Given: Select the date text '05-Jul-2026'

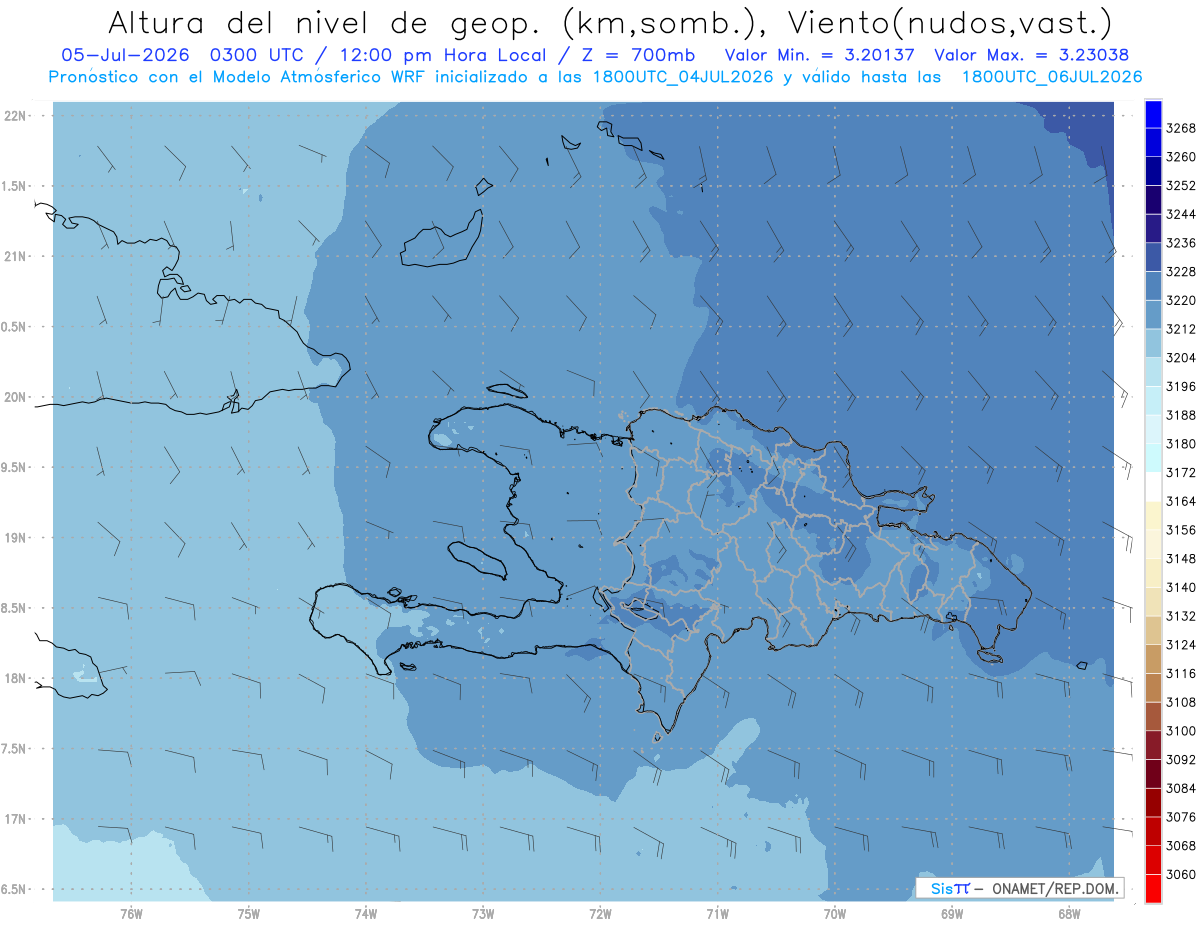Looking at the screenshot, I should click(125, 55).
